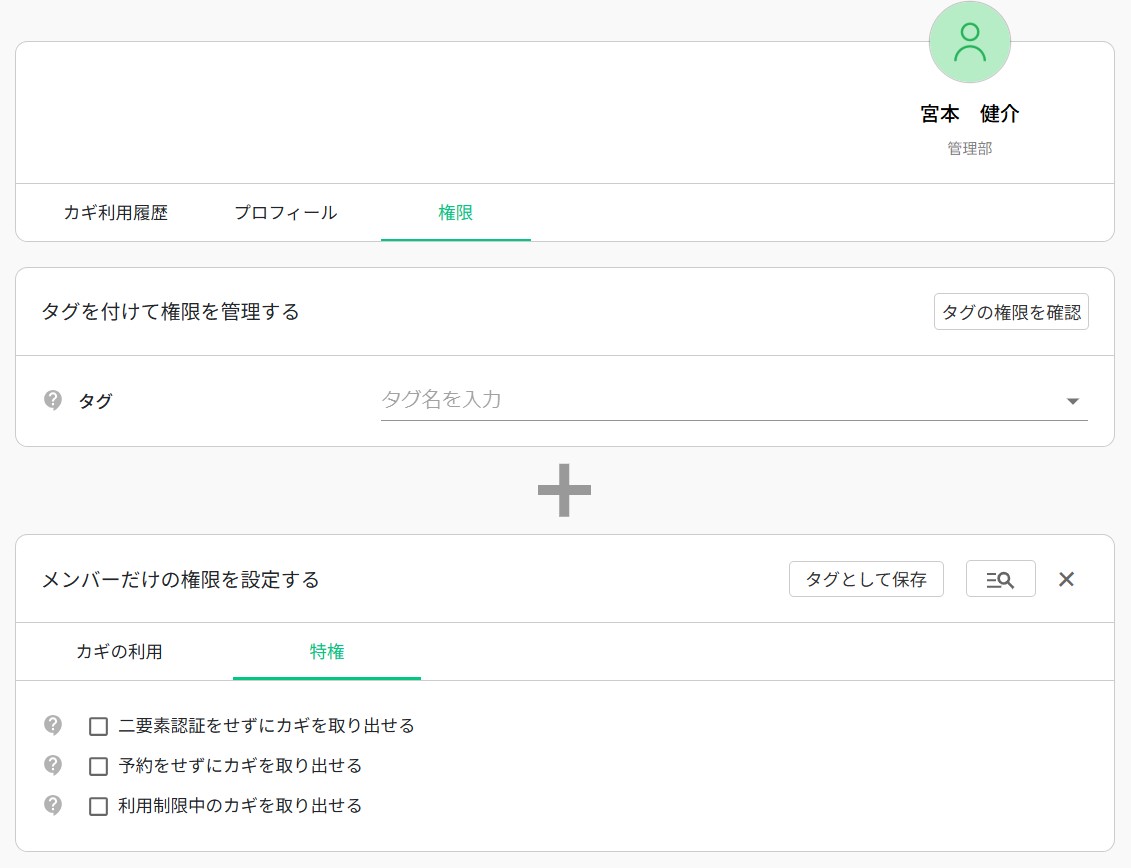Select the 特権 tab
Viewport: 1131px width, 868px height.
coord(327,652)
